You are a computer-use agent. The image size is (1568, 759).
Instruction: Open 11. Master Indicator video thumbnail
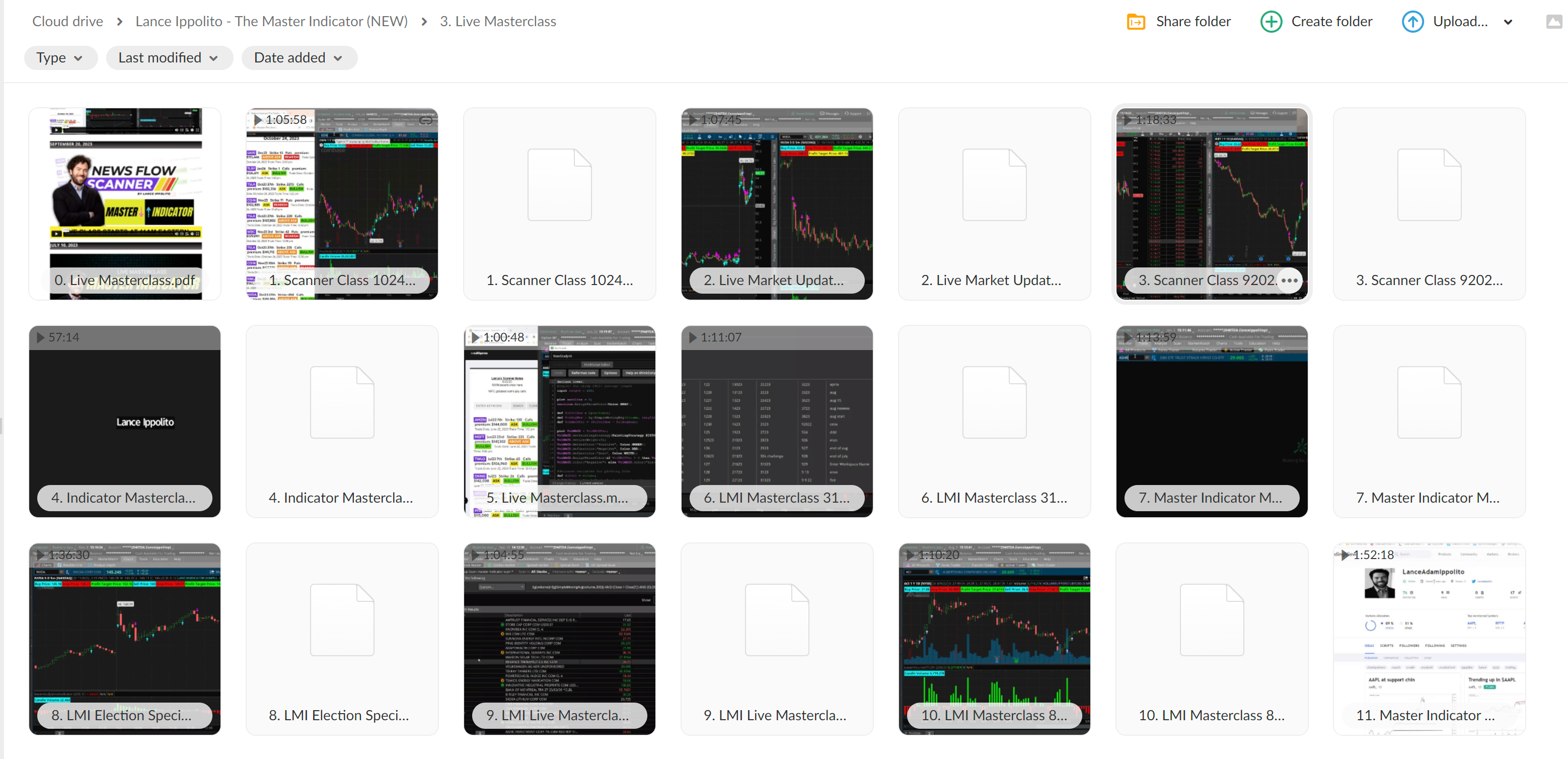coord(1429,639)
